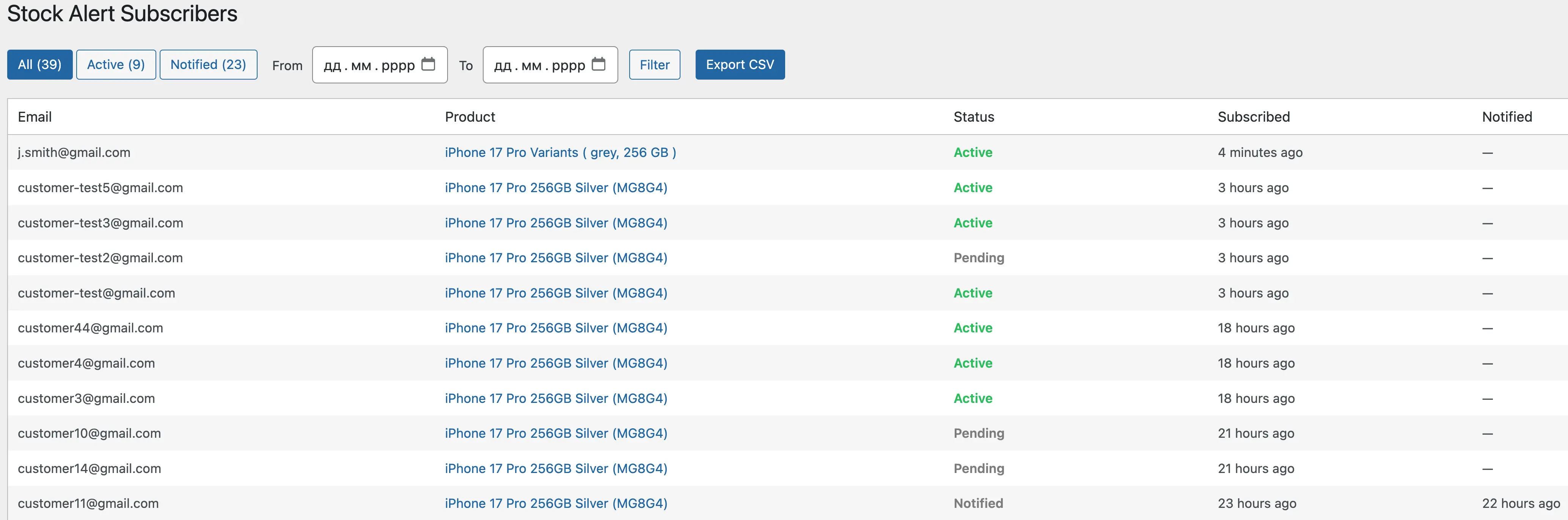Open product link in customer10 row
Viewport: 1568px width, 520px height.
pos(556,433)
